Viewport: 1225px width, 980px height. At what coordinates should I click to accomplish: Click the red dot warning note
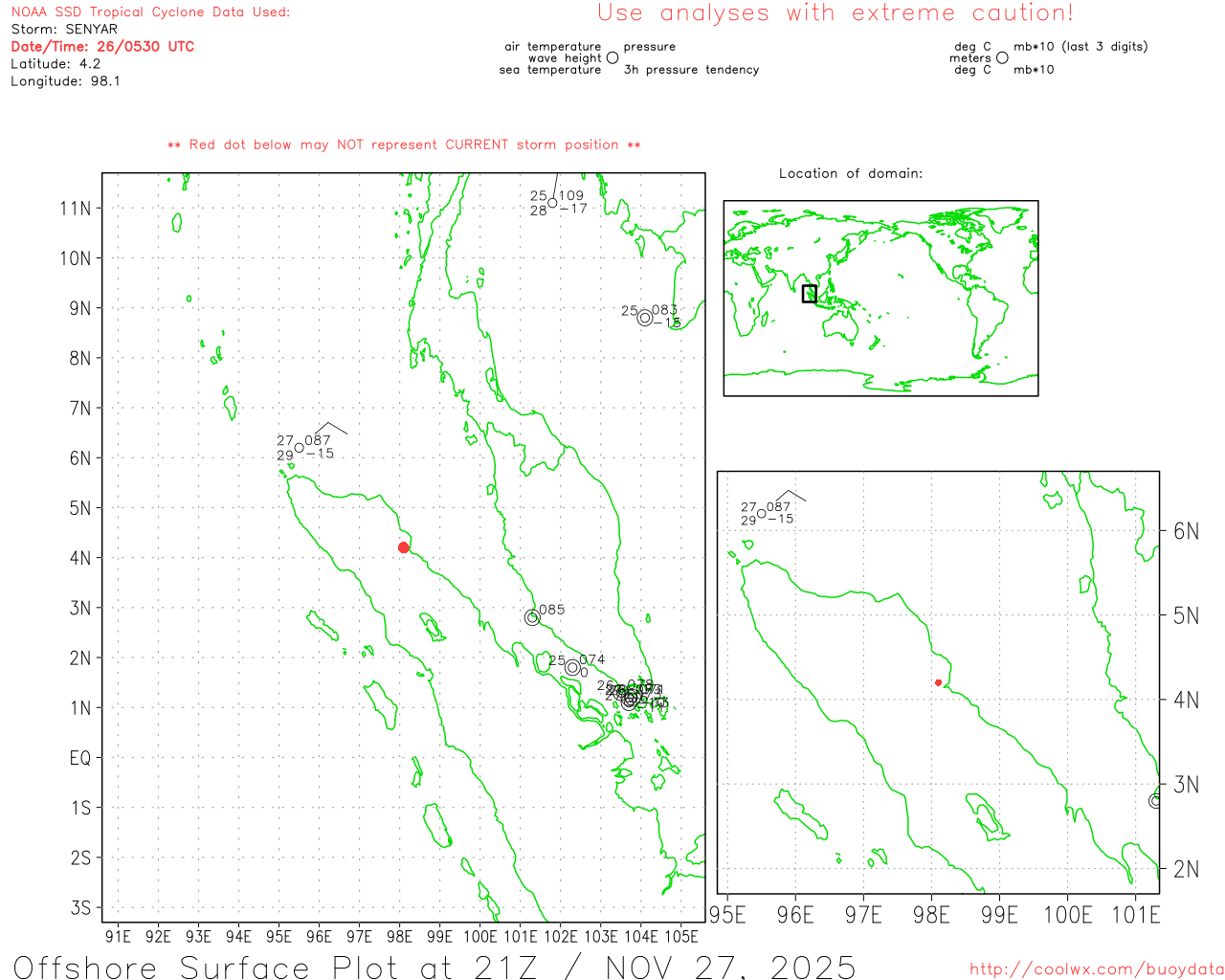tap(404, 145)
